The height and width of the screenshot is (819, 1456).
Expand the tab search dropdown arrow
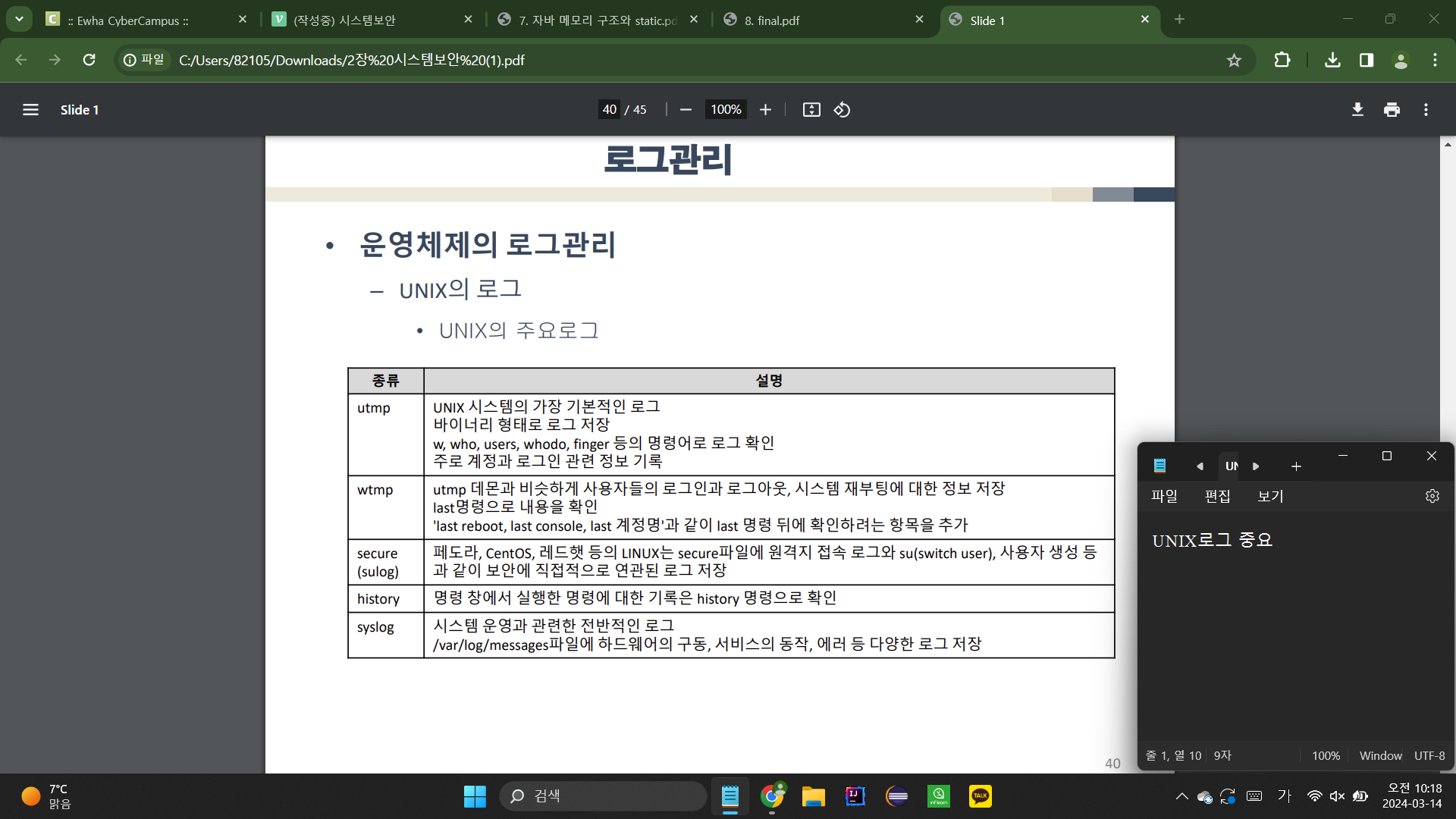click(19, 19)
